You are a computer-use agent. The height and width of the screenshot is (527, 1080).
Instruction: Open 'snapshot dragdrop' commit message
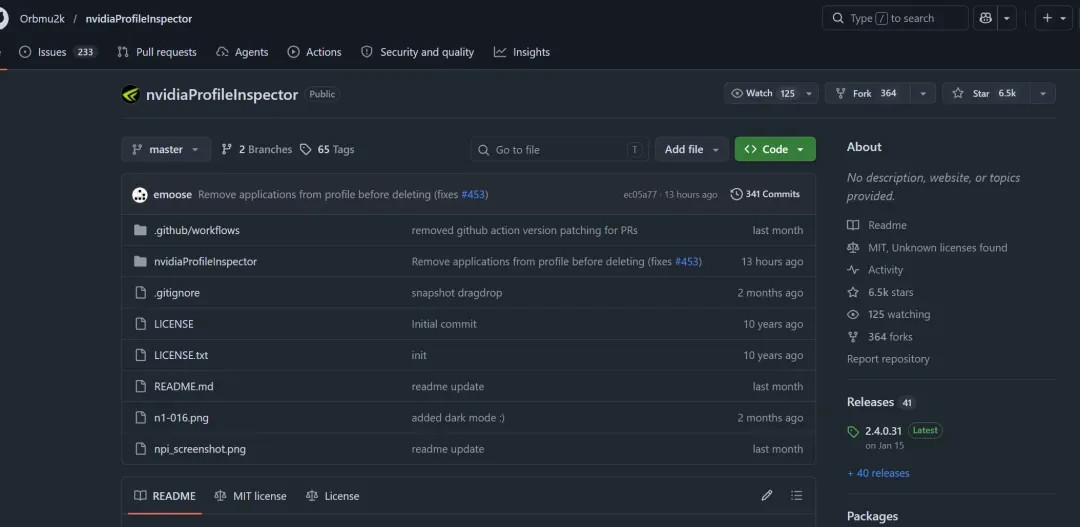tap(457, 293)
